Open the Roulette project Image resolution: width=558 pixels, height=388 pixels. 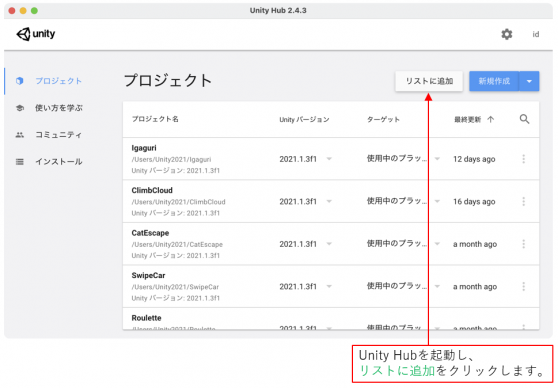point(146,318)
